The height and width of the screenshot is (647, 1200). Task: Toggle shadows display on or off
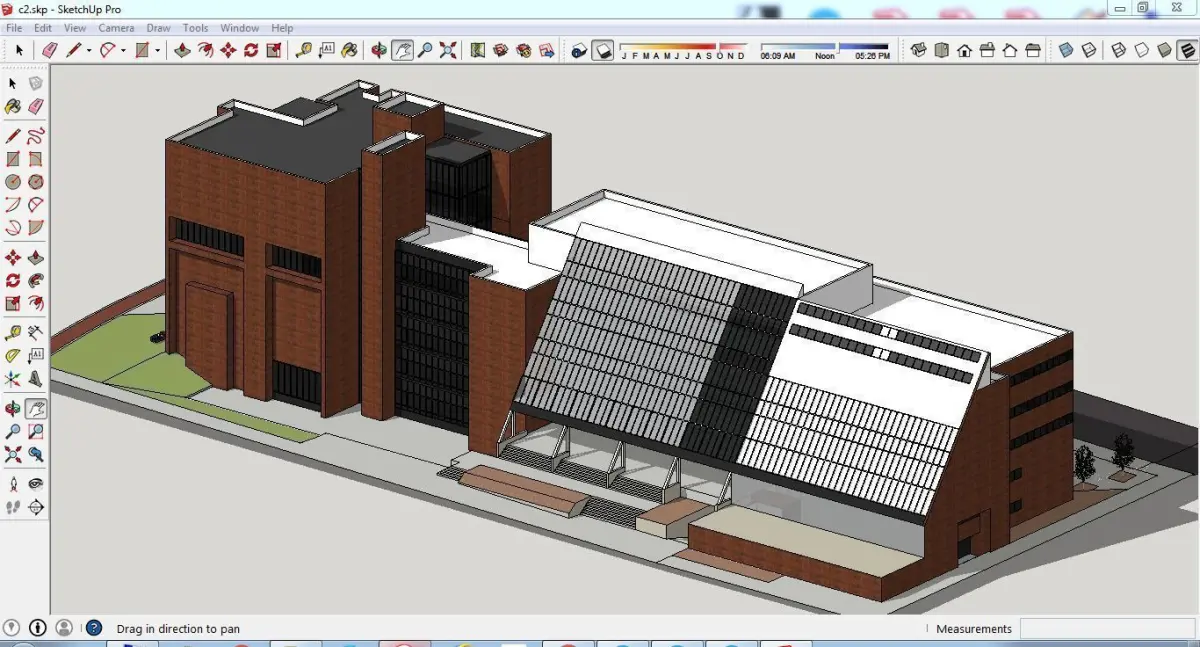tap(602, 50)
